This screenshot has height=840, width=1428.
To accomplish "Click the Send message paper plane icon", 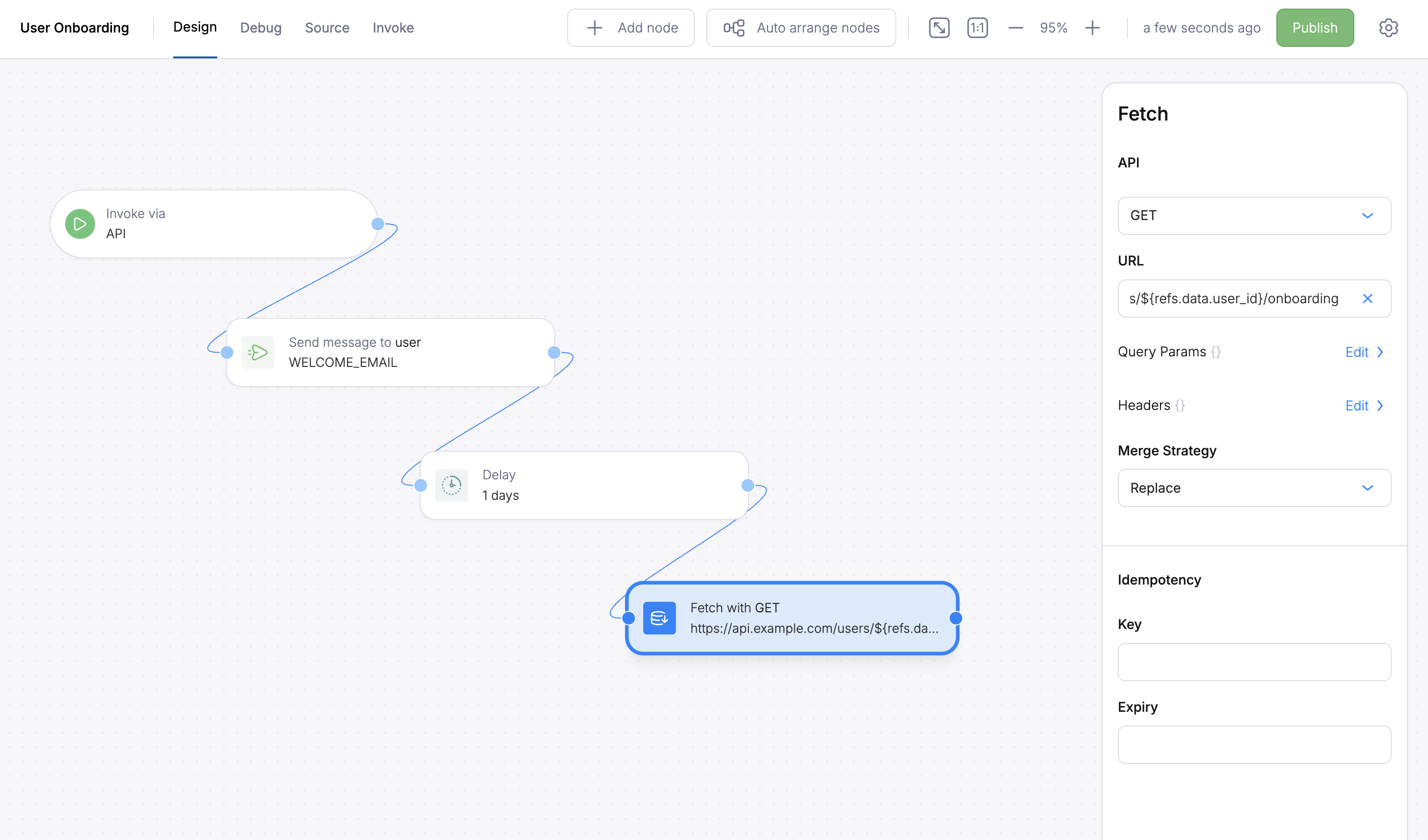I will [258, 352].
